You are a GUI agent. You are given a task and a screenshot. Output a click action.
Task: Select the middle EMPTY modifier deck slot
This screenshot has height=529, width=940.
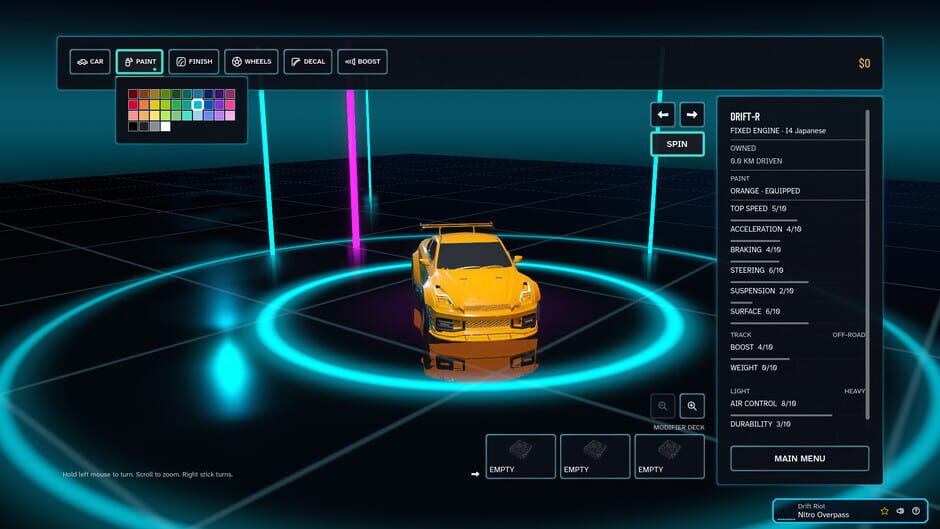tap(595, 456)
